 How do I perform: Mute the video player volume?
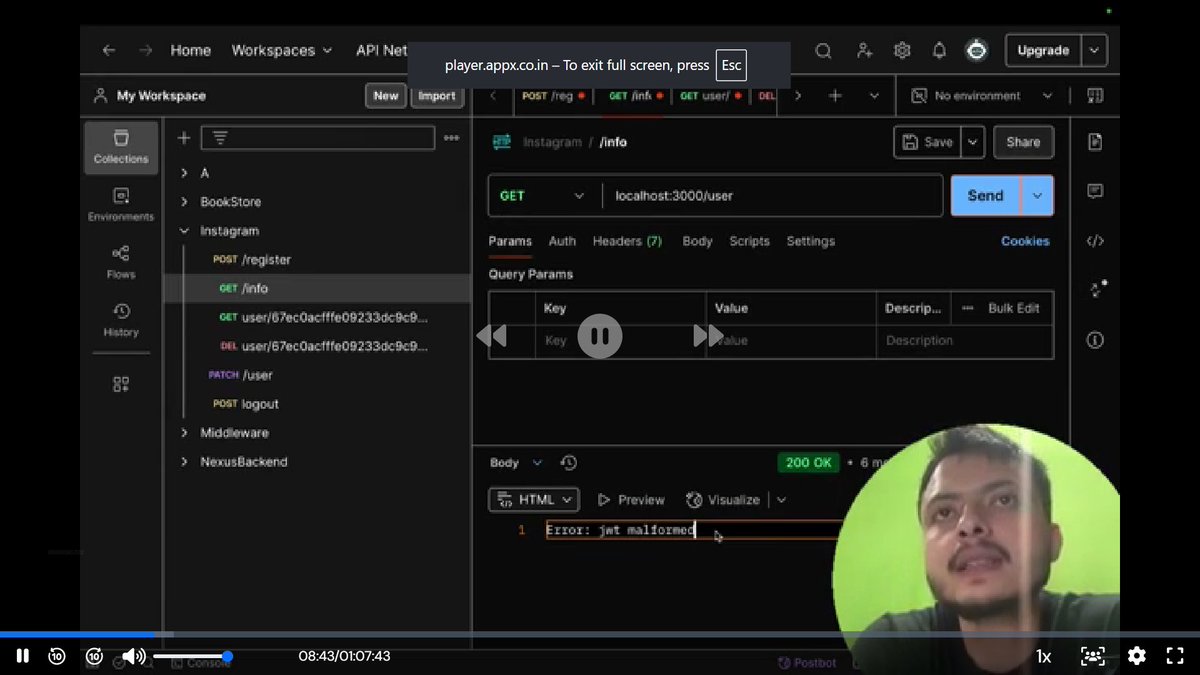coord(133,656)
